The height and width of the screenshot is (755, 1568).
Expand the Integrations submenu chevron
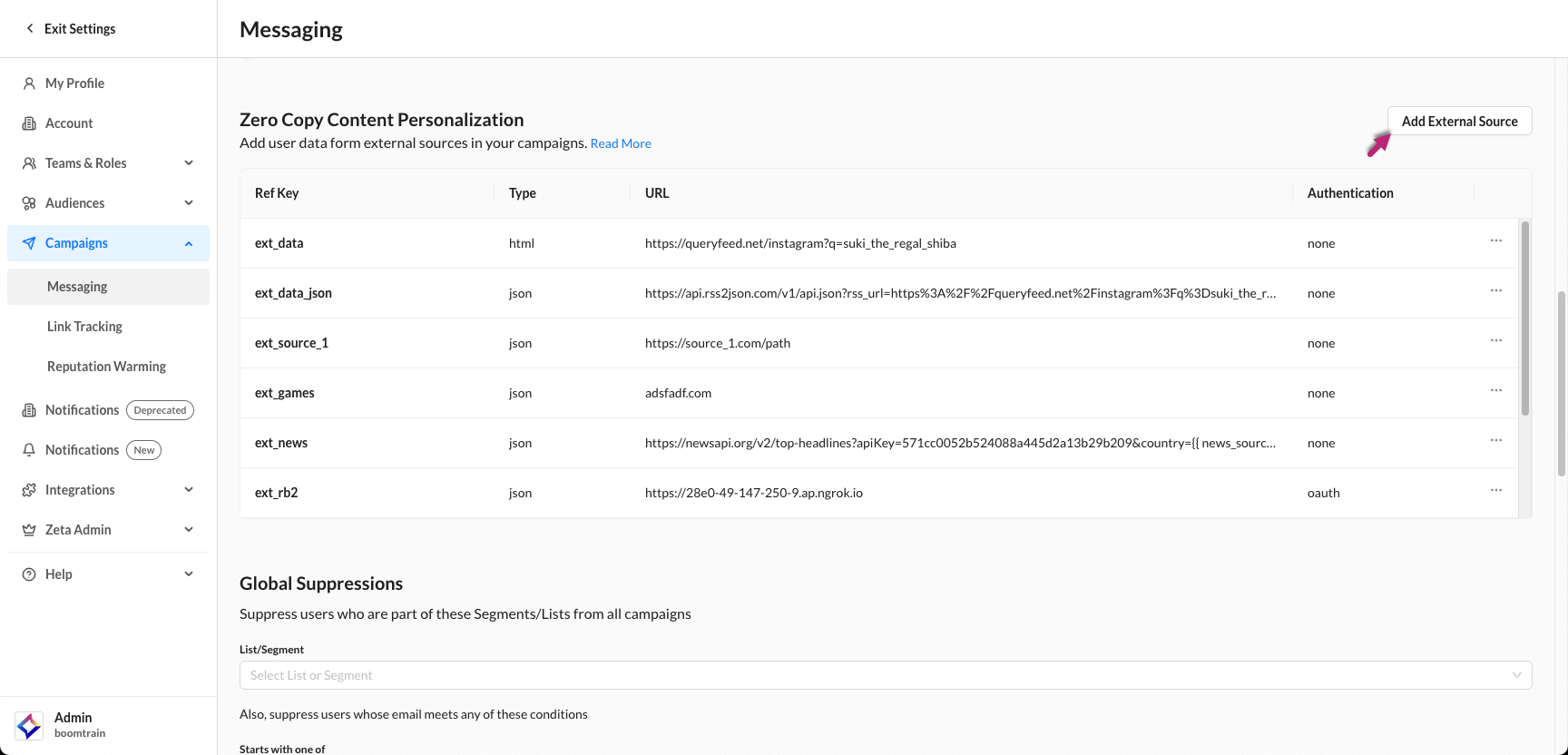[x=189, y=490]
